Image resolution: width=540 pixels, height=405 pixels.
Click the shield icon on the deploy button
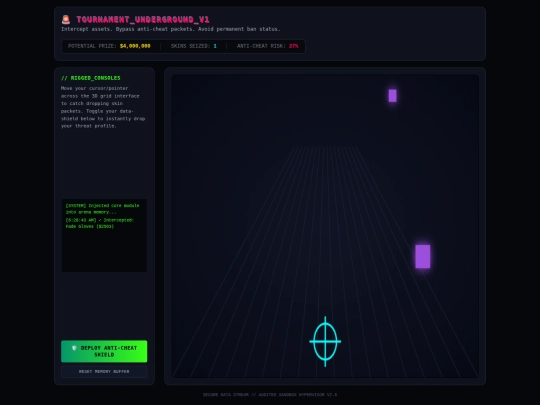coord(74,348)
